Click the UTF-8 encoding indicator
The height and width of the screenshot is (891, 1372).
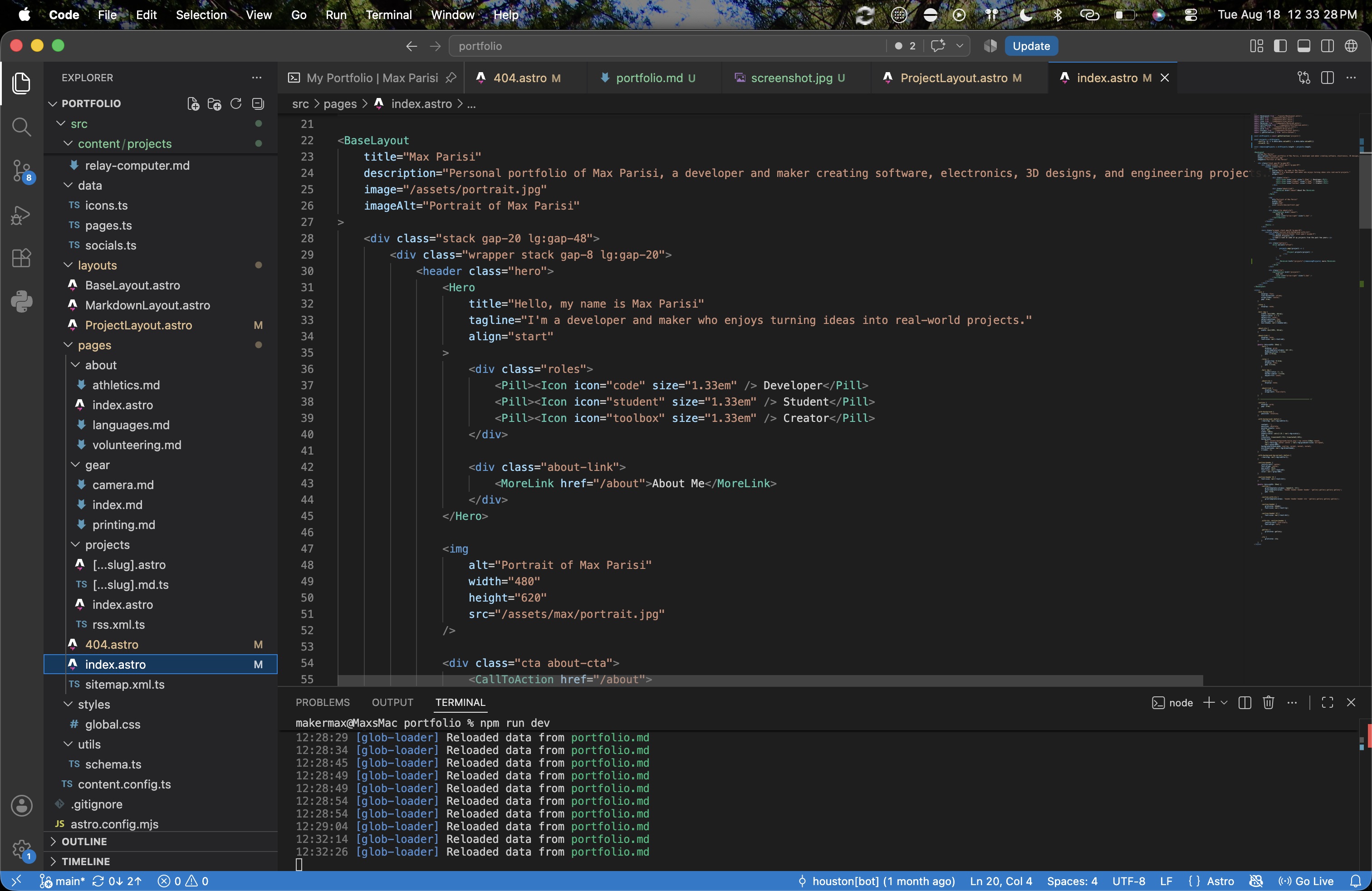coord(1128,881)
